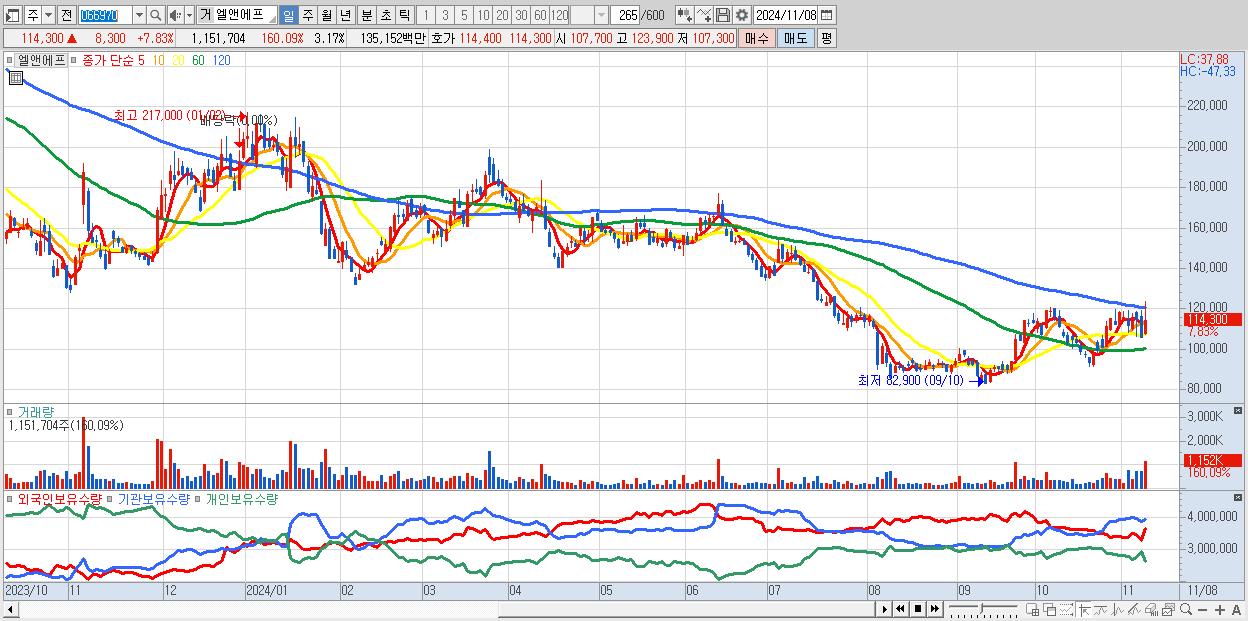Click the data grid table icon on chart
The image size is (1248, 621).
(x=15, y=78)
